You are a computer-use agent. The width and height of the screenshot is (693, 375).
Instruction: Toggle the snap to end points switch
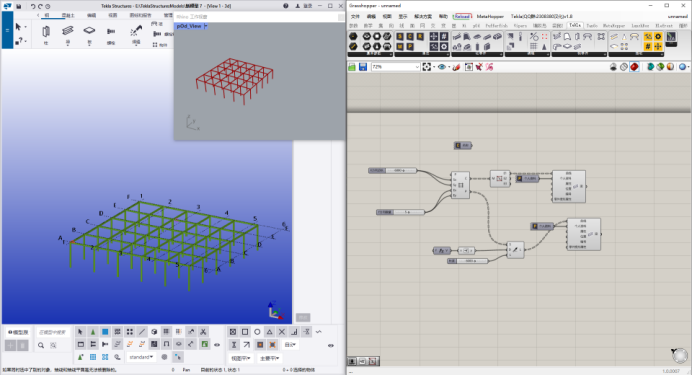tap(245, 332)
